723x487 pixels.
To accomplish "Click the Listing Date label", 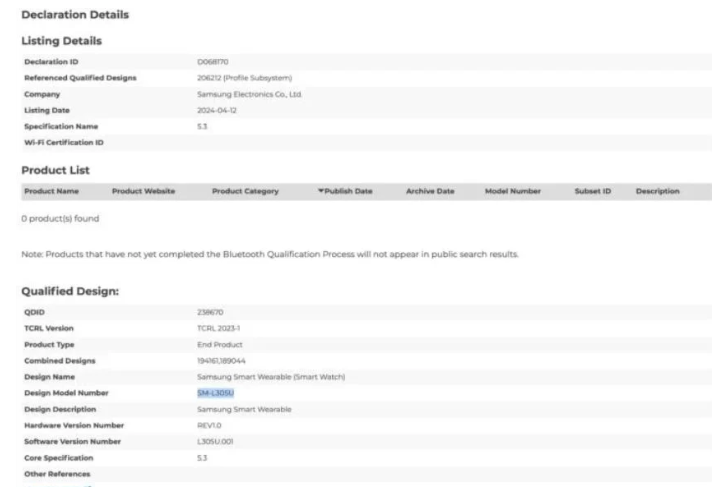I will 47,110.
